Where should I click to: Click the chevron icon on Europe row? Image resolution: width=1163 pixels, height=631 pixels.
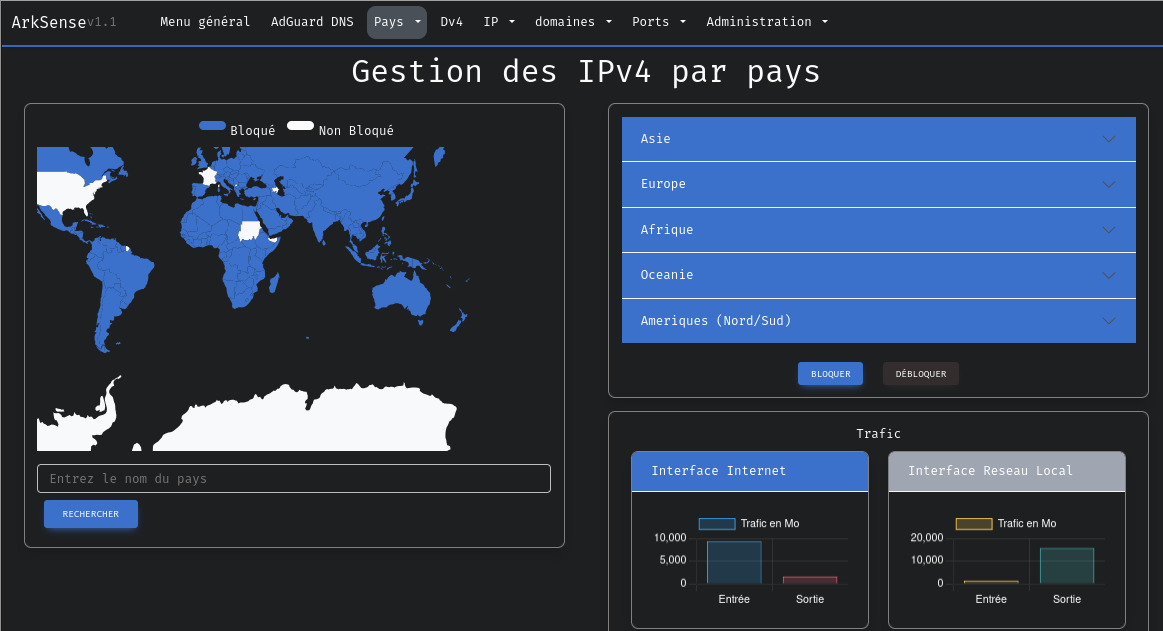point(1109,185)
